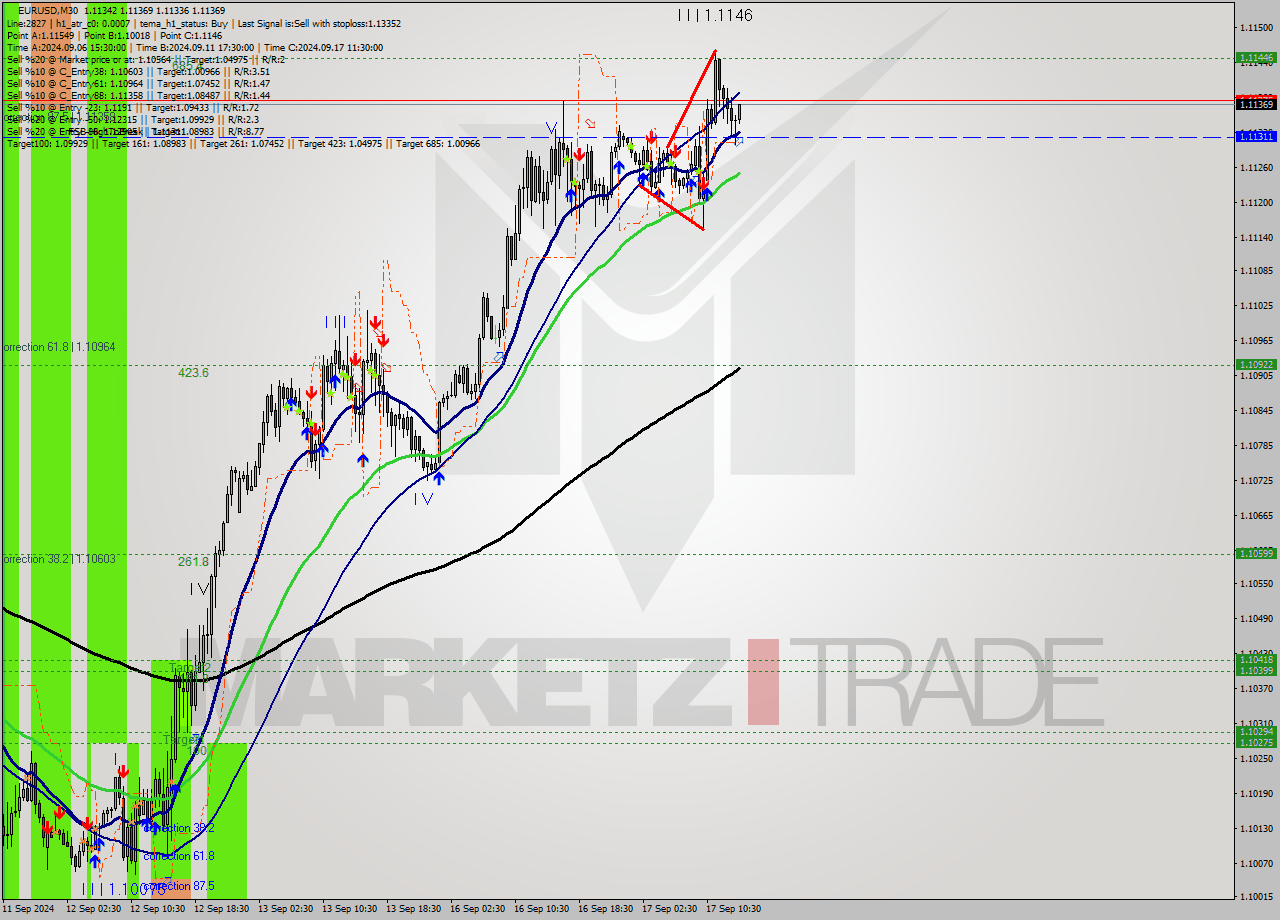Click the green 1.10599 price tag
The height and width of the screenshot is (920, 1280).
pyautogui.click(x=1255, y=553)
